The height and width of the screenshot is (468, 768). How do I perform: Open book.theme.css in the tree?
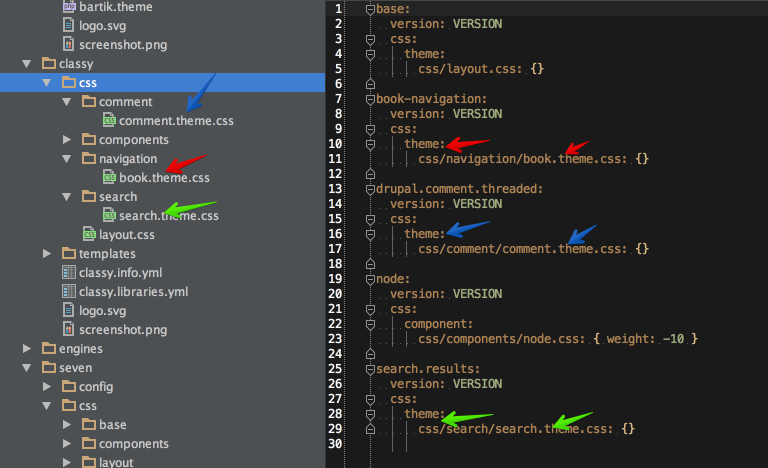pyautogui.click(x=164, y=177)
